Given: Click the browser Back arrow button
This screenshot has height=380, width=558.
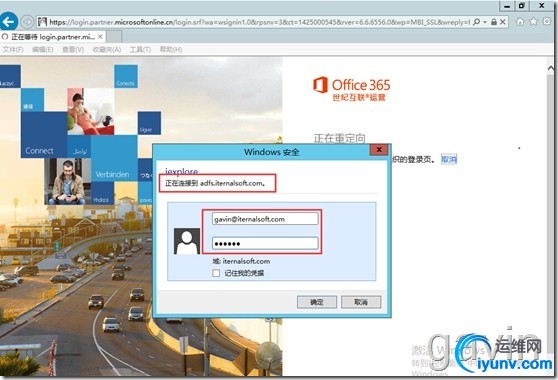Looking at the screenshot, I should point(9,22).
